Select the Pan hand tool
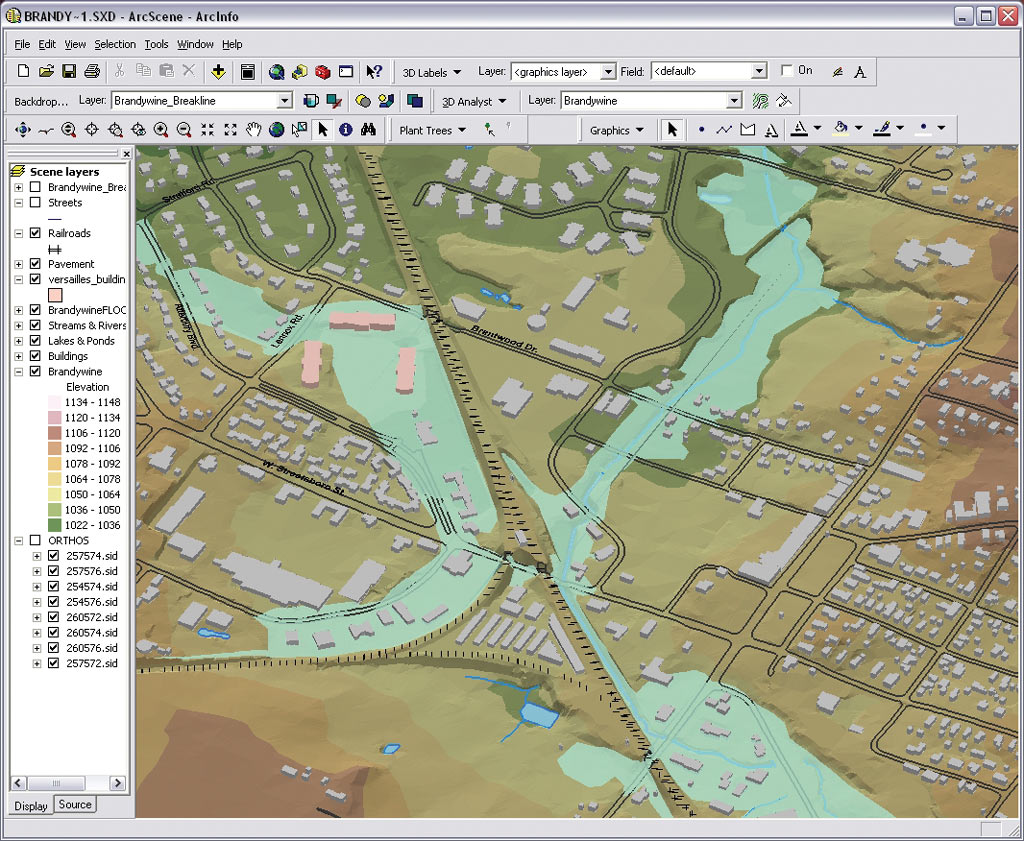The width and height of the screenshot is (1024, 841). click(x=254, y=130)
